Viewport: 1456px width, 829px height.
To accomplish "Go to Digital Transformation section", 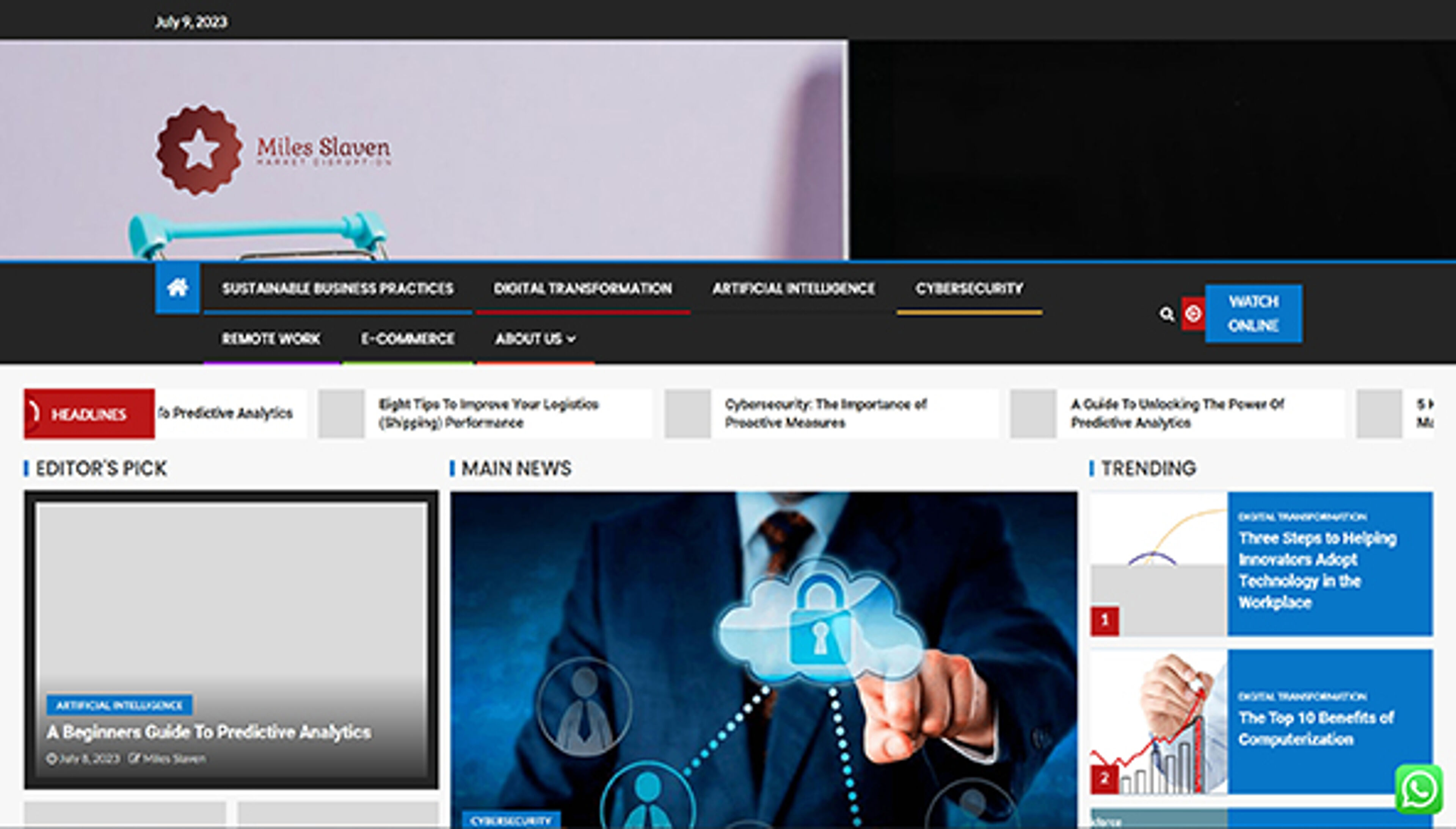I will [582, 289].
